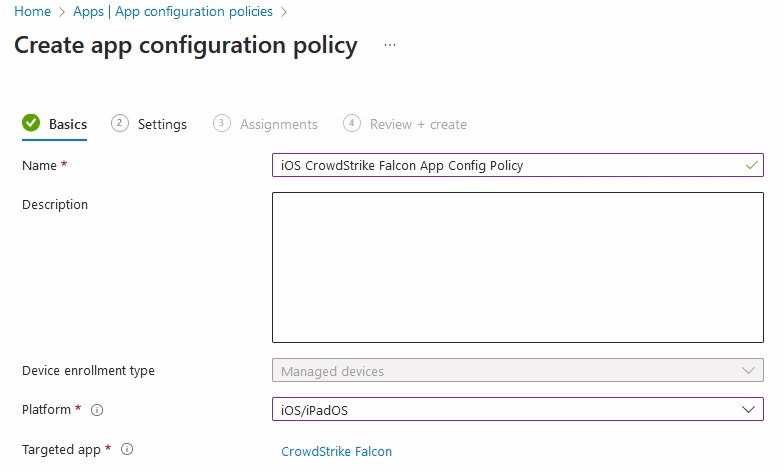Click the green checkmark icon beside Basics

(31, 124)
